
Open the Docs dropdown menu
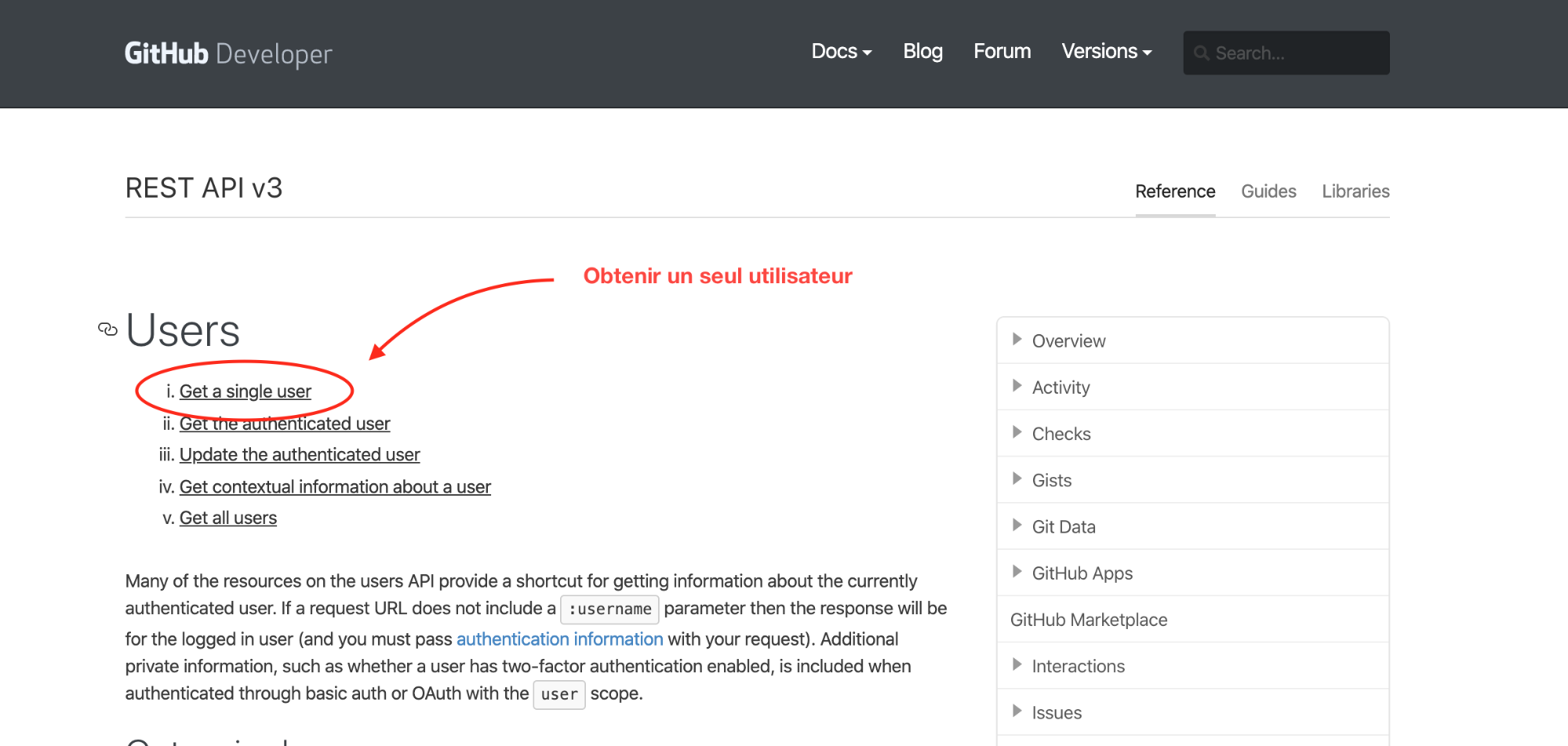click(841, 52)
